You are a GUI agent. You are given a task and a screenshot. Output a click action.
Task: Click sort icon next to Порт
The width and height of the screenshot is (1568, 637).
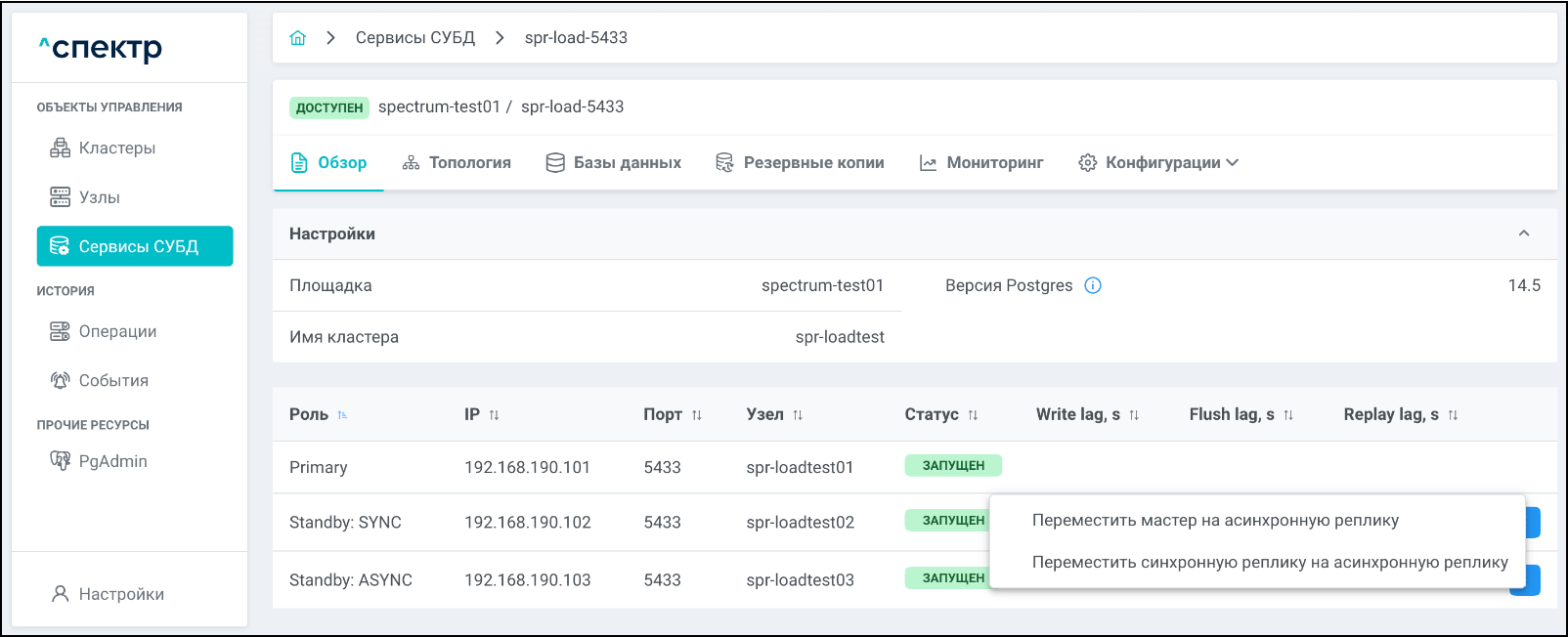click(x=697, y=415)
